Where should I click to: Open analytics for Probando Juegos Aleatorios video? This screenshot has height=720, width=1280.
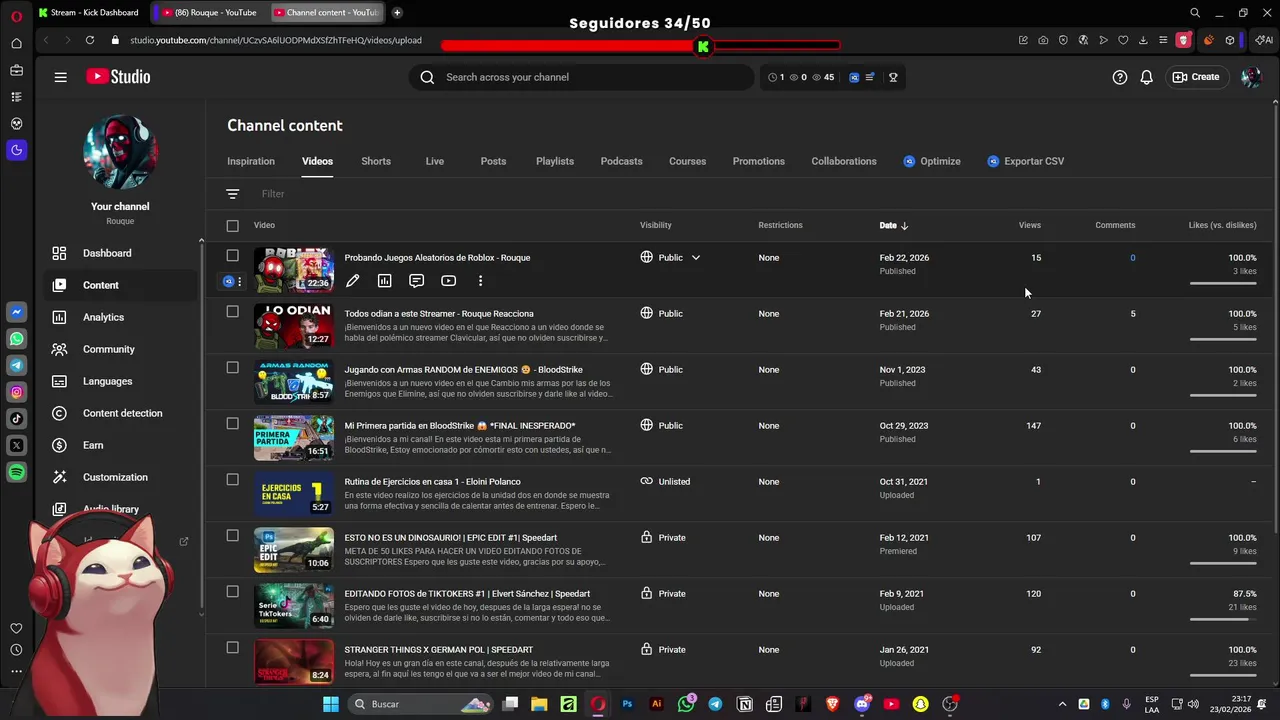point(385,281)
